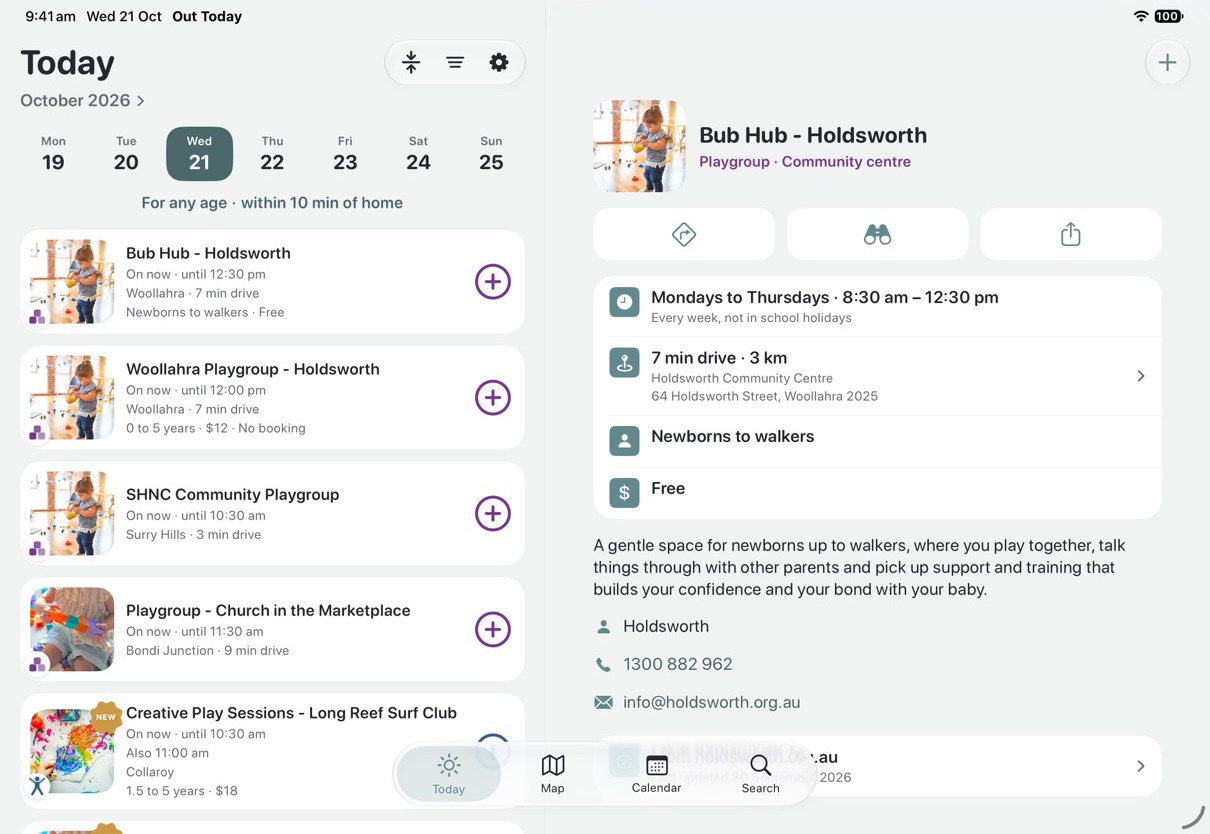Viewport: 1210px width, 834px height.
Task: Tap the phone icon beside 1300 882 962
Action: pyautogui.click(x=603, y=664)
